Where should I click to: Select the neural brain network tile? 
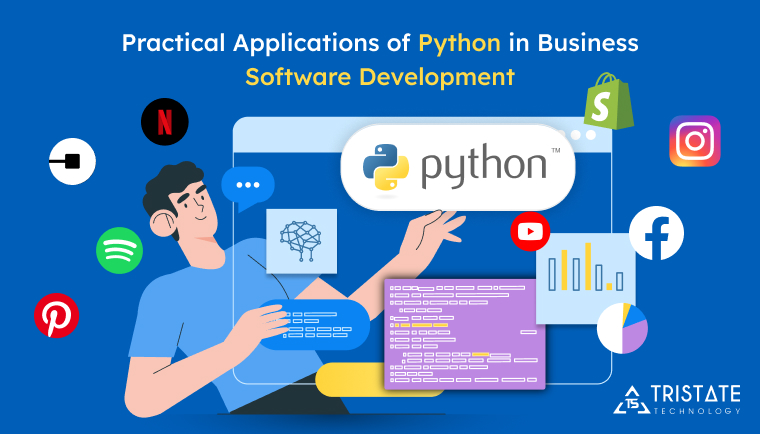pos(301,241)
